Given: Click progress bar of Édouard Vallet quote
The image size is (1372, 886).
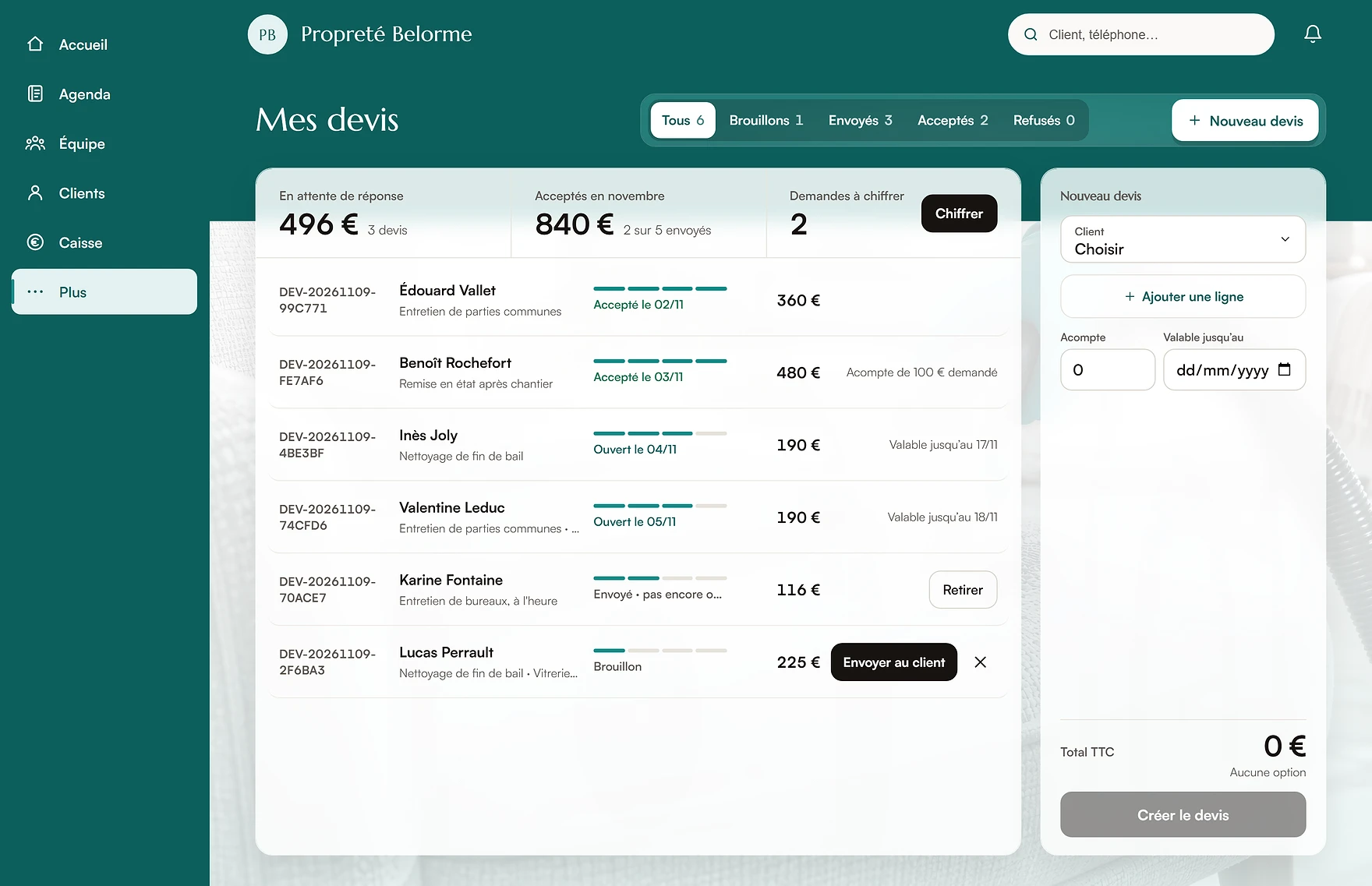Looking at the screenshot, I should click(x=660, y=288).
